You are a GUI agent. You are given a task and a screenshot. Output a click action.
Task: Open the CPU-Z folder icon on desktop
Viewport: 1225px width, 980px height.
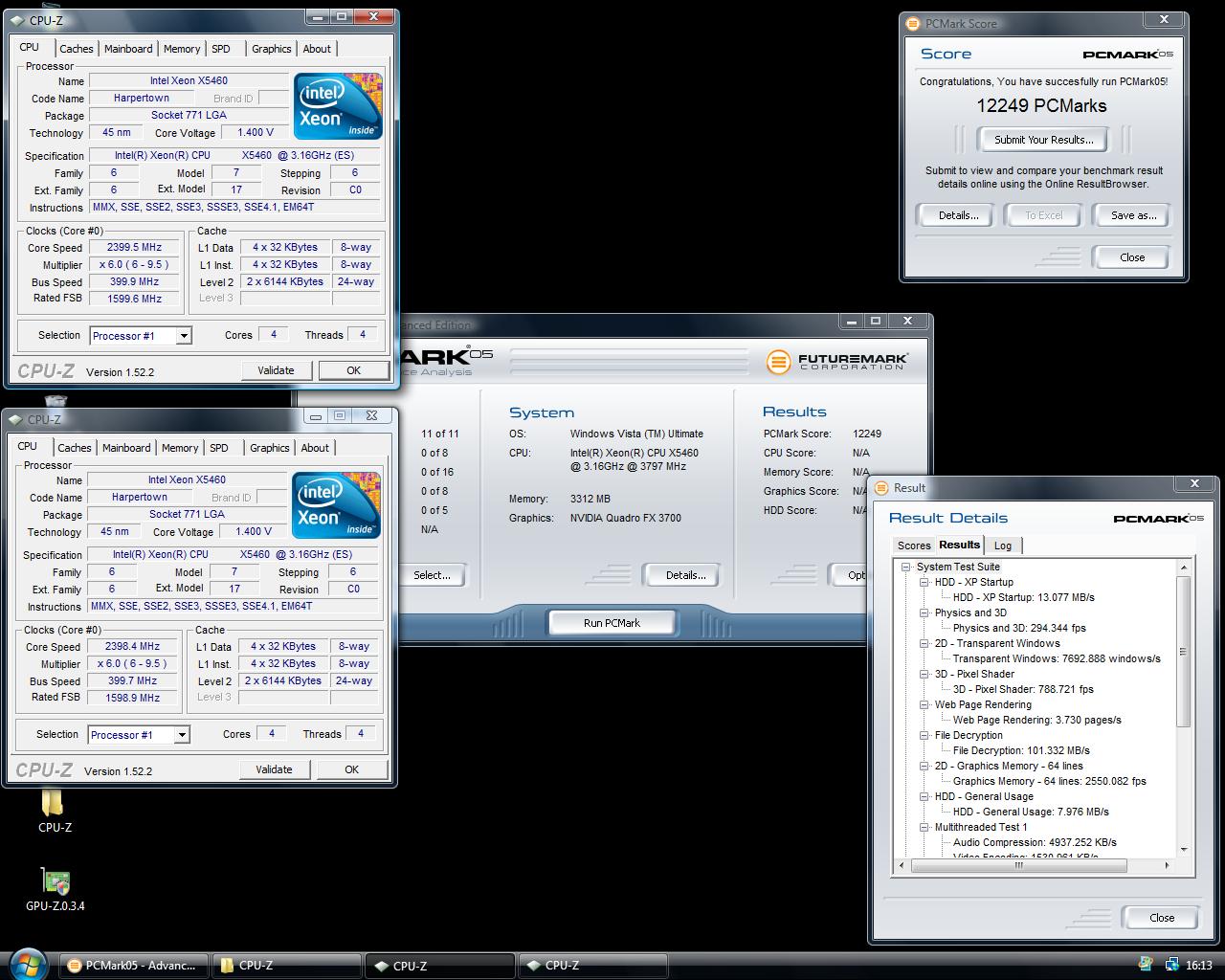54,810
